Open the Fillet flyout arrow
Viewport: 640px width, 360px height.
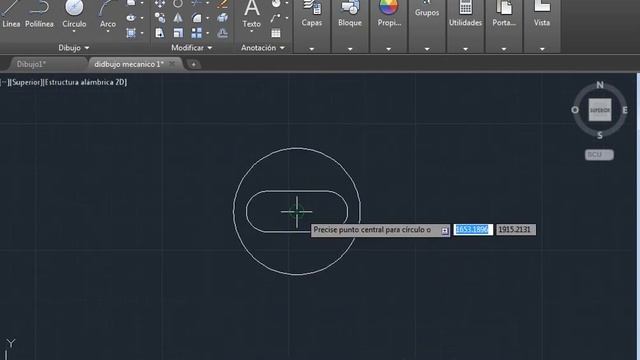[207, 18]
